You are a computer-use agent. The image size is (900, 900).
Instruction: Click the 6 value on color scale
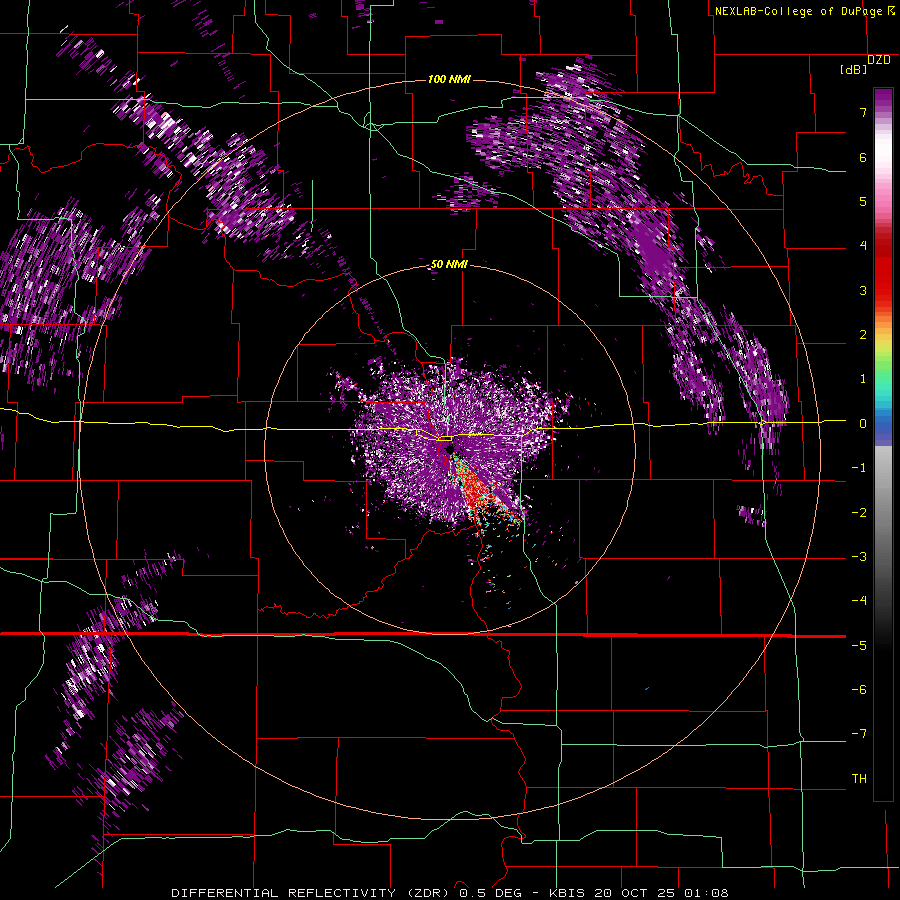pos(863,157)
